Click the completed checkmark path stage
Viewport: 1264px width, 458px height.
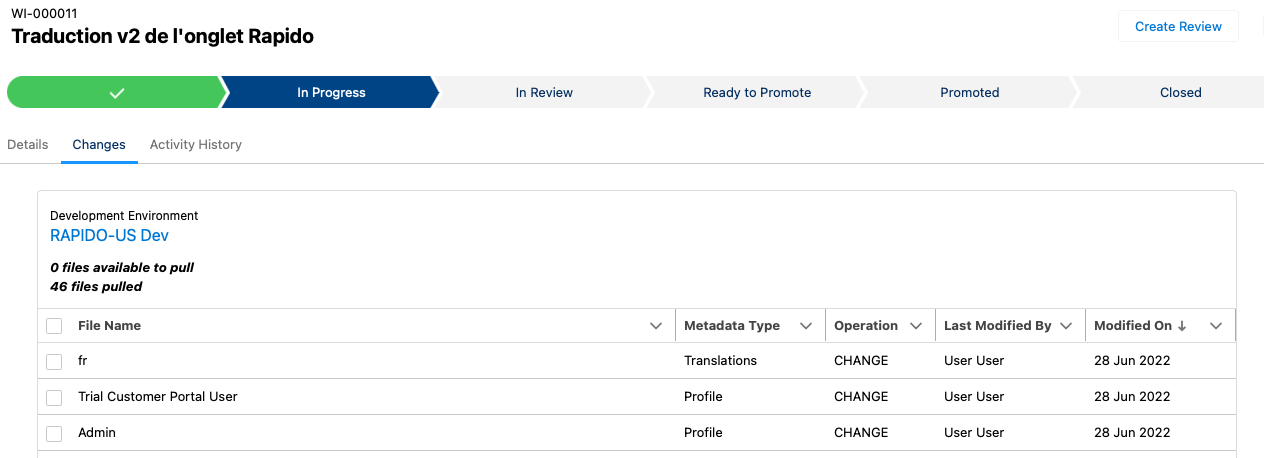click(116, 92)
